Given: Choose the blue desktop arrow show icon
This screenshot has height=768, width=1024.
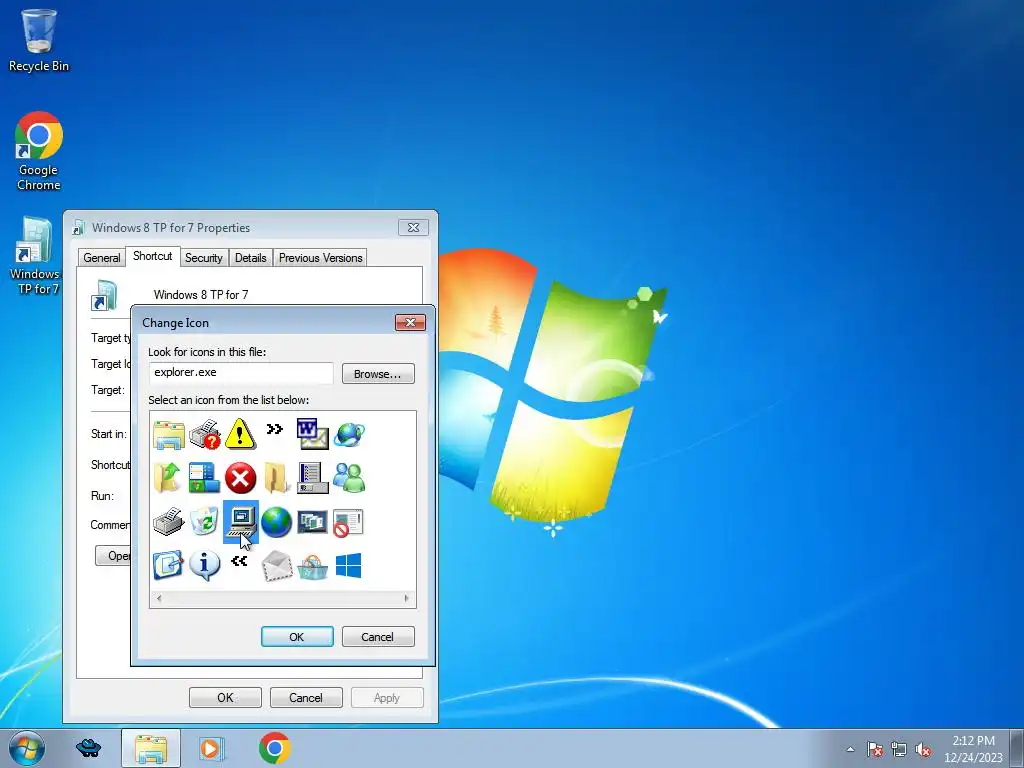Looking at the screenshot, I should pos(168,566).
